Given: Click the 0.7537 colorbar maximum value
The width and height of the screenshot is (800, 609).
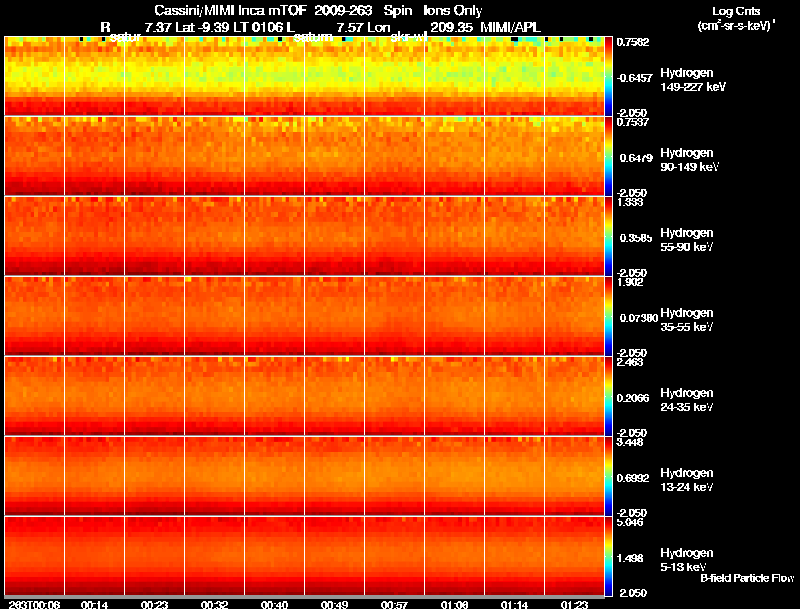Looking at the screenshot, I should 633,122.
